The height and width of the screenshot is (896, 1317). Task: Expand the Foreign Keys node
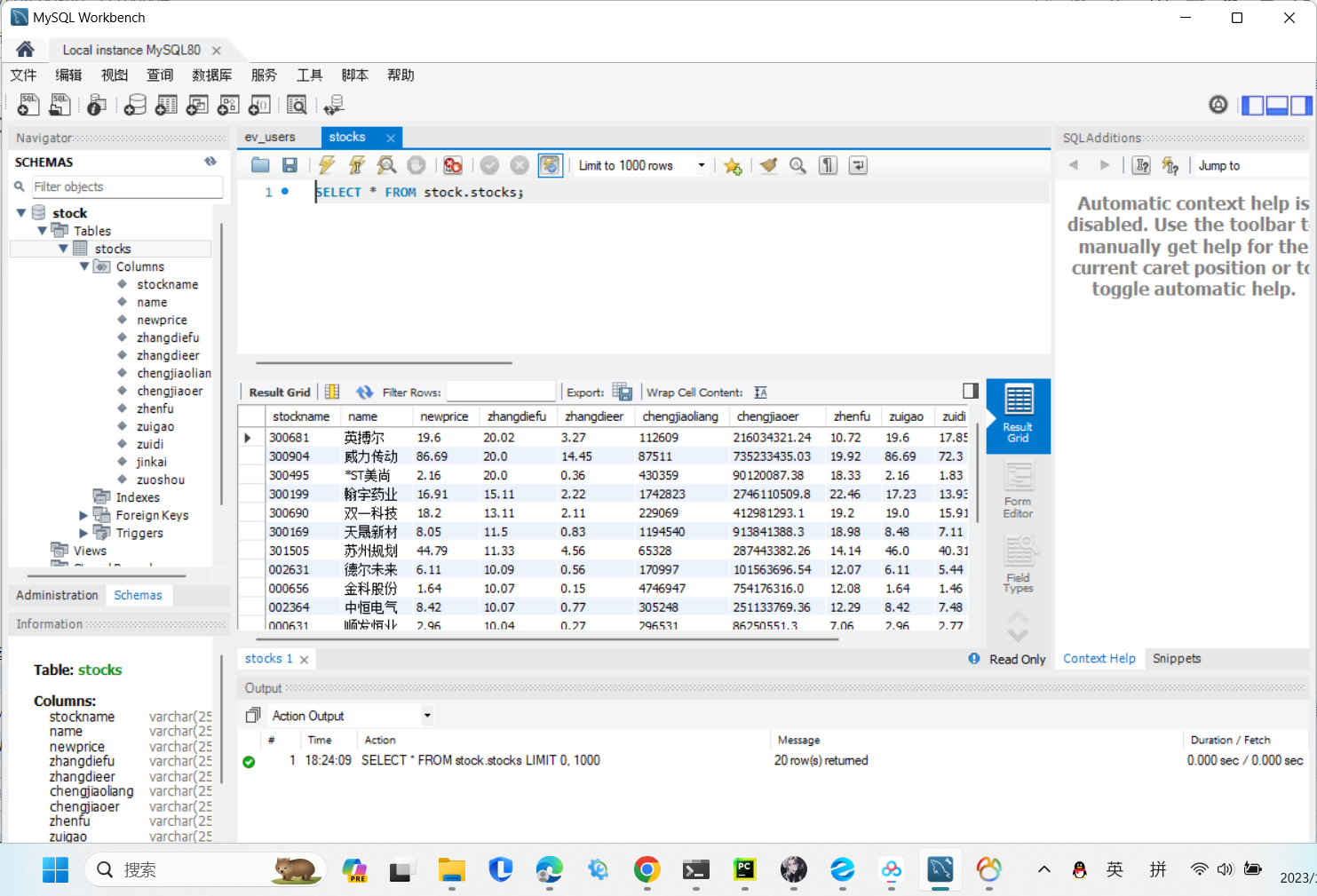click(x=83, y=515)
